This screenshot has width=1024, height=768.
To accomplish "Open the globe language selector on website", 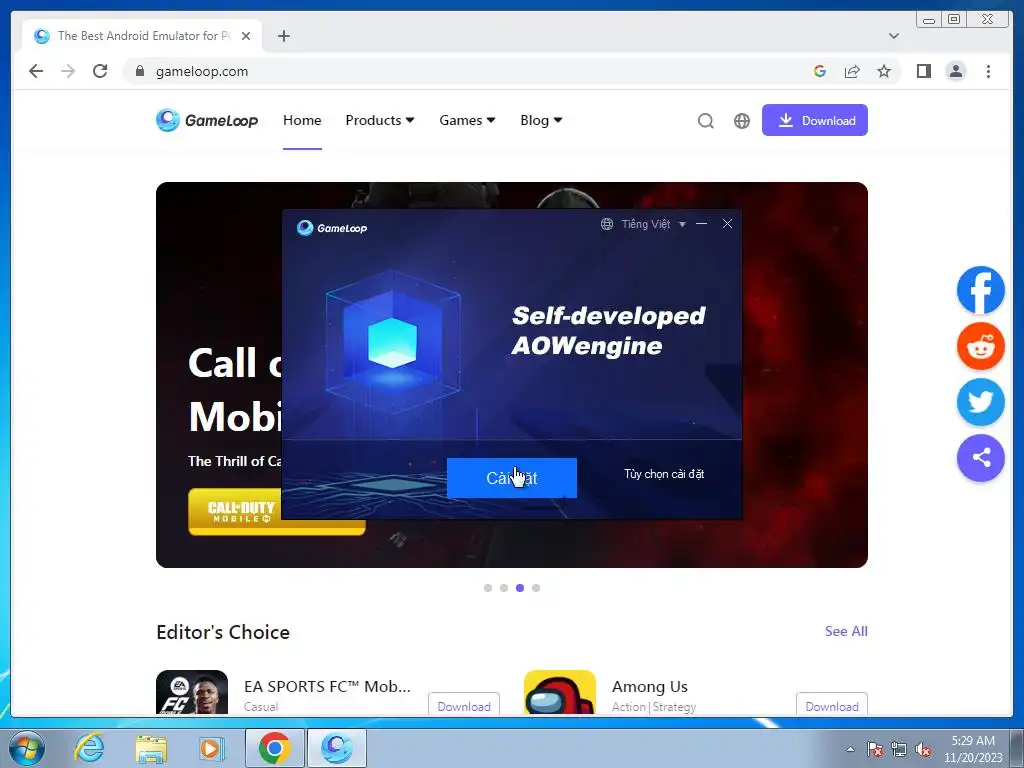I will (x=742, y=121).
